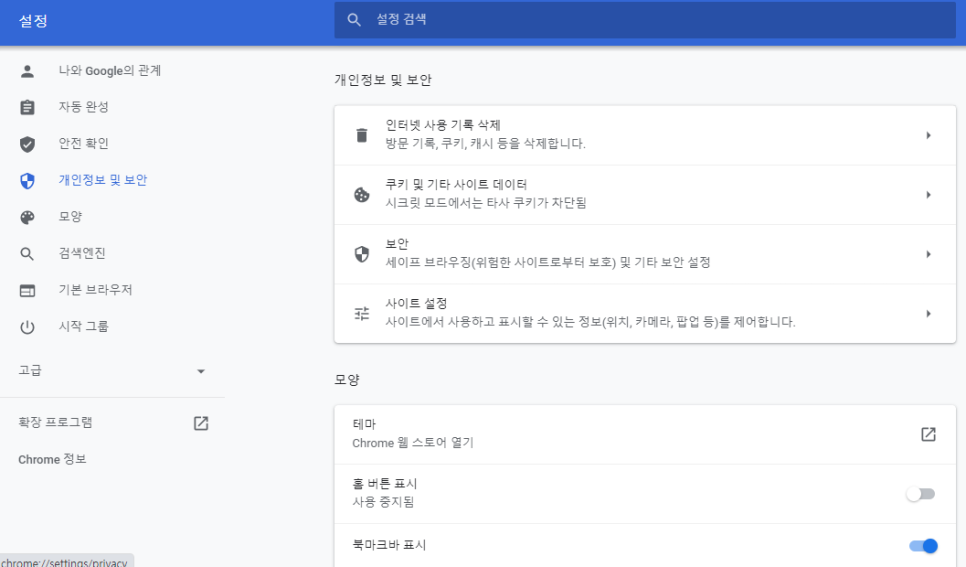This screenshot has height=567, width=966.
Task: Open 인터넷 사용 기록 삭제 title
Action: pyautogui.click(x=443, y=125)
